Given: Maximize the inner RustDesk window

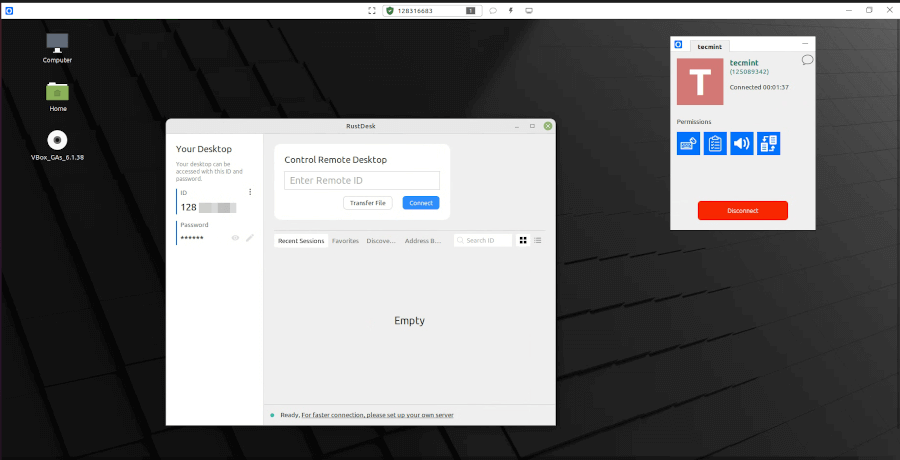Looking at the screenshot, I should (x=532, y=126).
